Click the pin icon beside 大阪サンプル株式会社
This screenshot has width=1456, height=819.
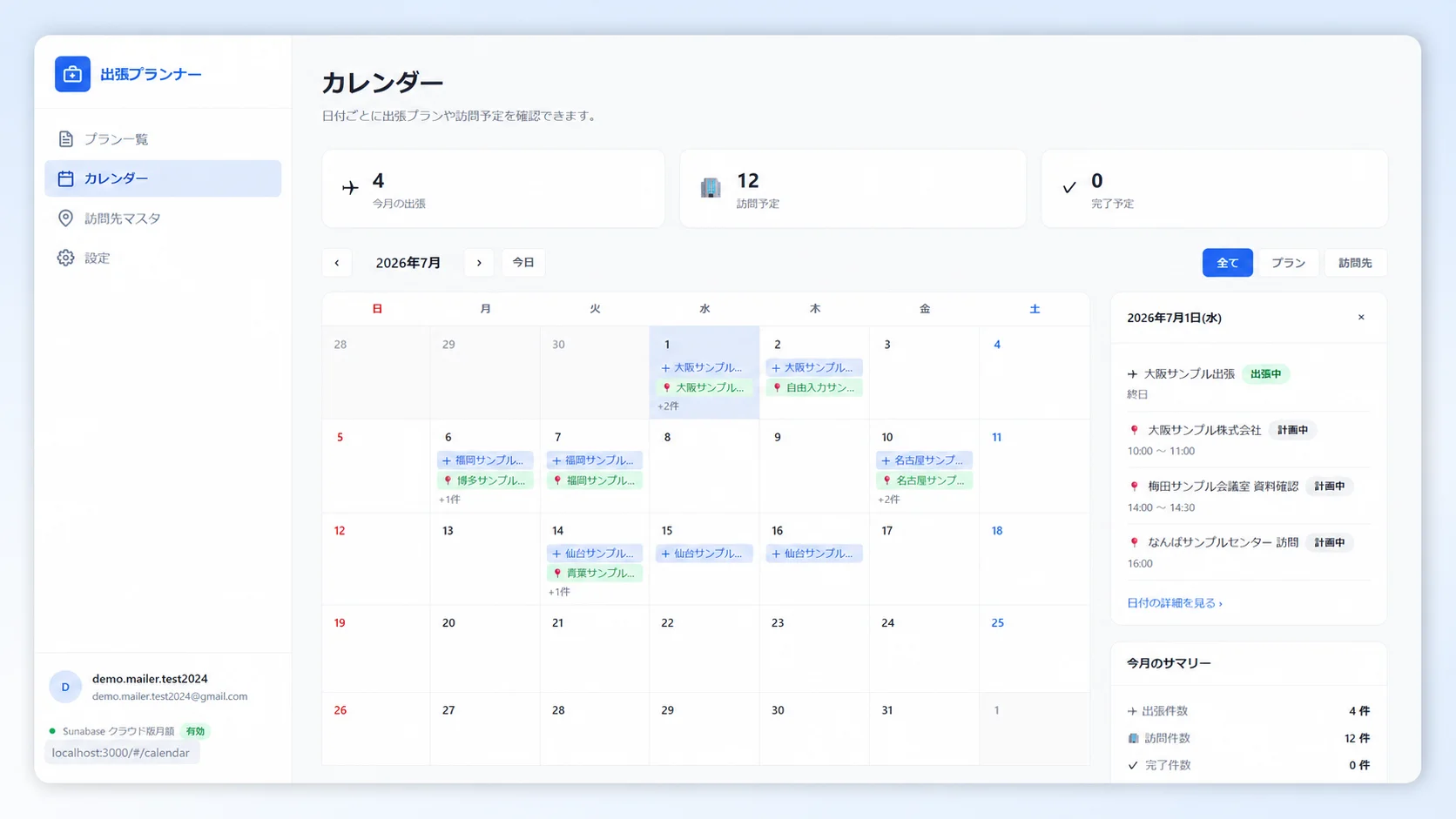(x=1134, y=431)
